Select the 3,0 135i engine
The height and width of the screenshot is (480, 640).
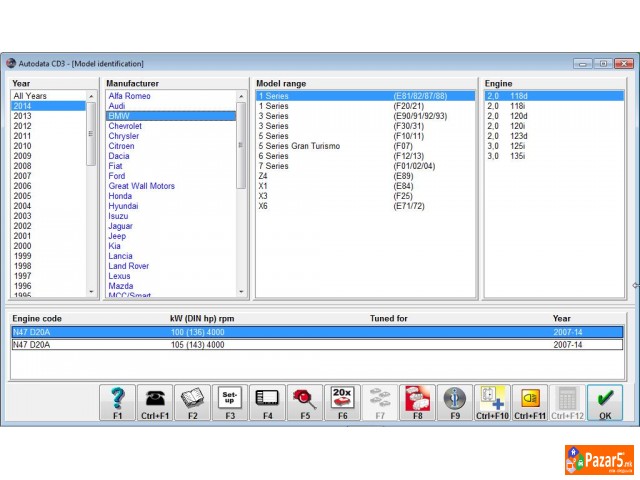coord(554,156)
